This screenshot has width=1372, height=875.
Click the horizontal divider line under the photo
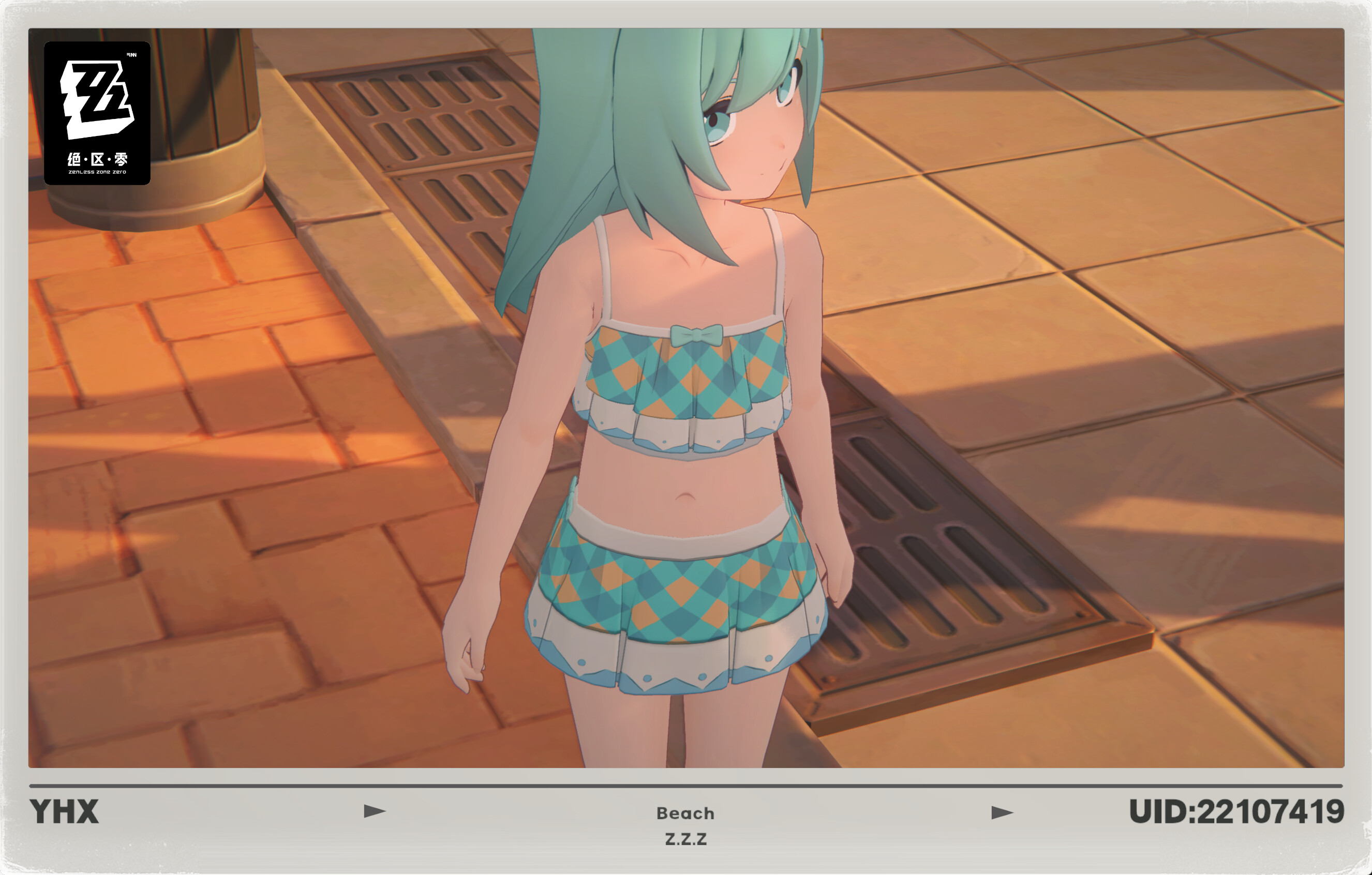685,786
